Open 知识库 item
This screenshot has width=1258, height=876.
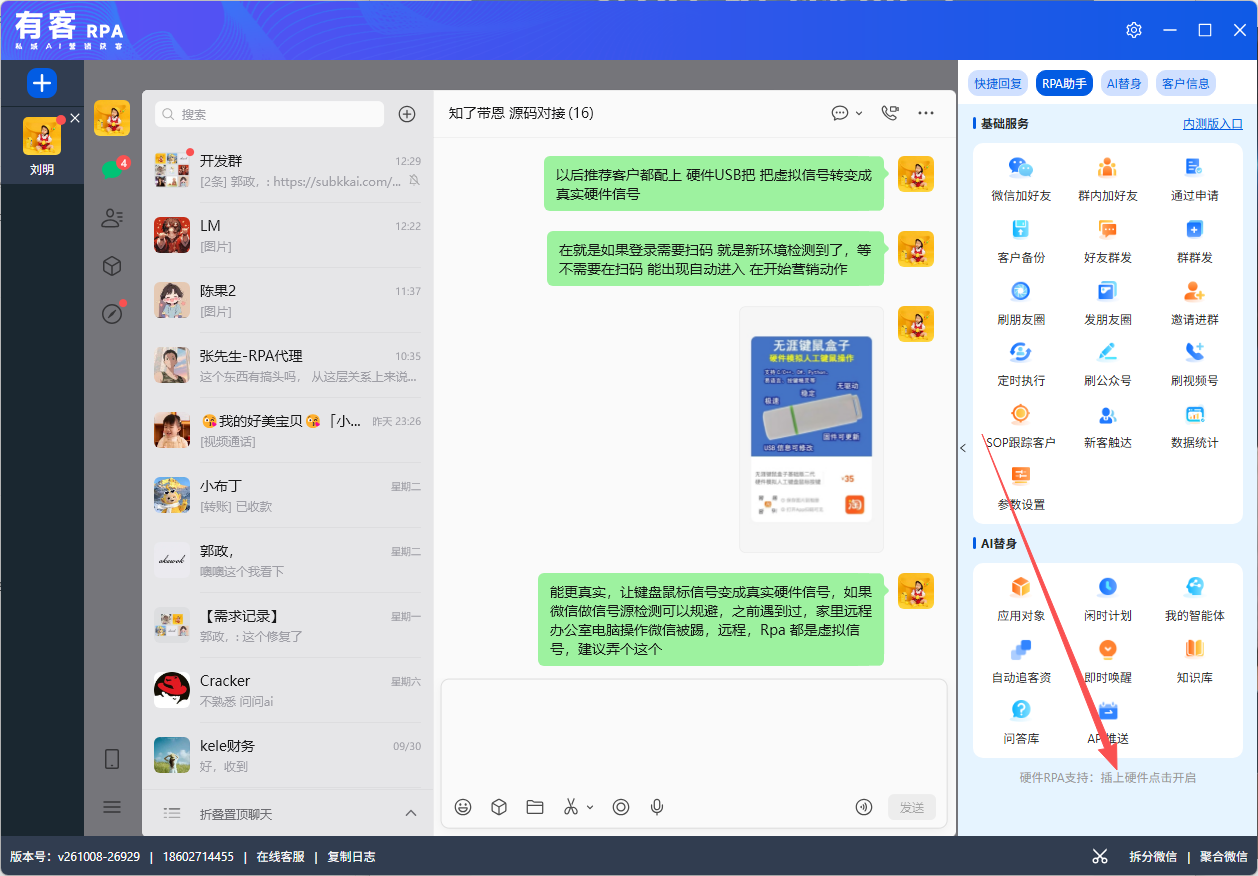pyautogui.click(x=1194, y=661)
